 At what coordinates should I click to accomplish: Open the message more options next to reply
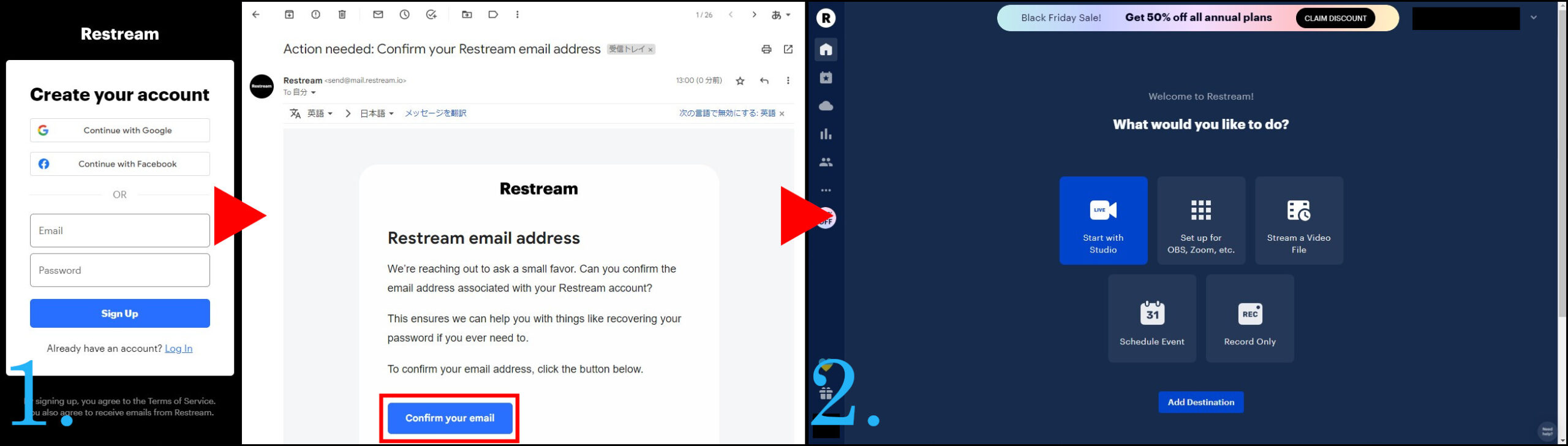[x=788, y=81]
